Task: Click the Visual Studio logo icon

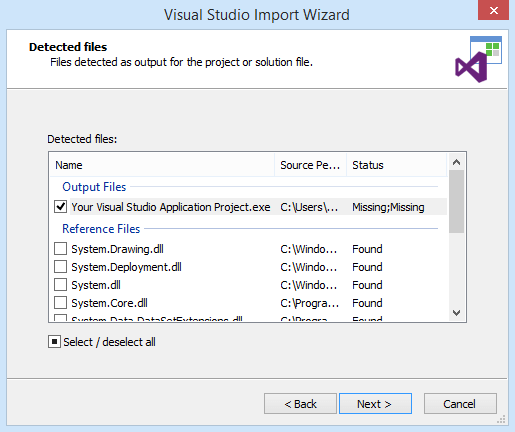Action: (478, 59)
